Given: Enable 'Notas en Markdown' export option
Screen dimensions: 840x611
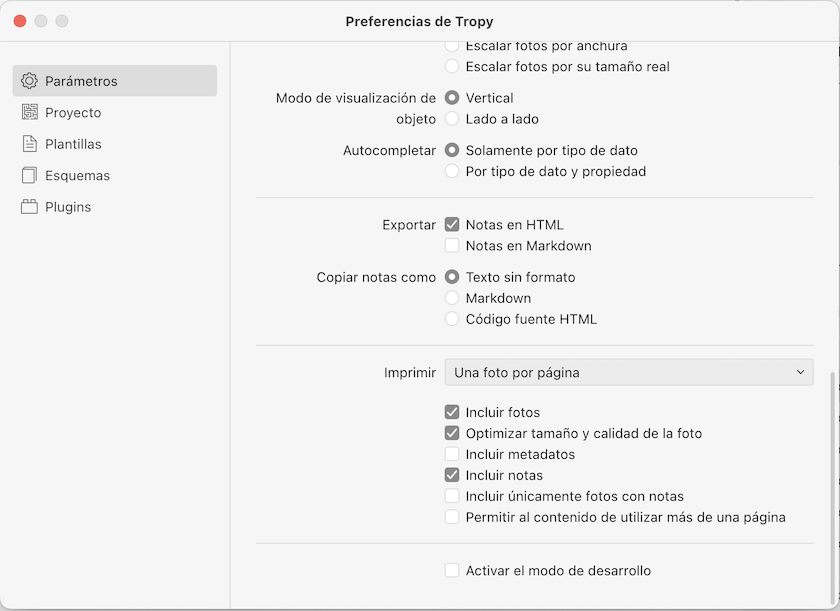Looking at the screenshot, I should click(452, 245).
